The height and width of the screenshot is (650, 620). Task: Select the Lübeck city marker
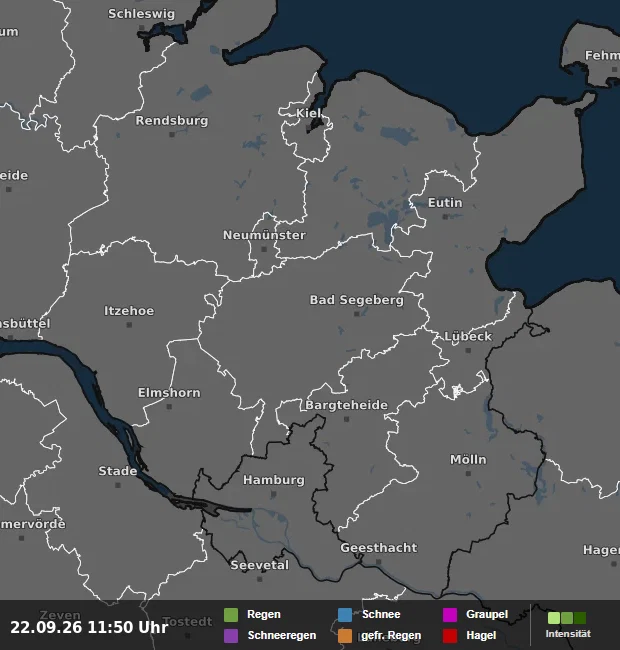point(468,351)
